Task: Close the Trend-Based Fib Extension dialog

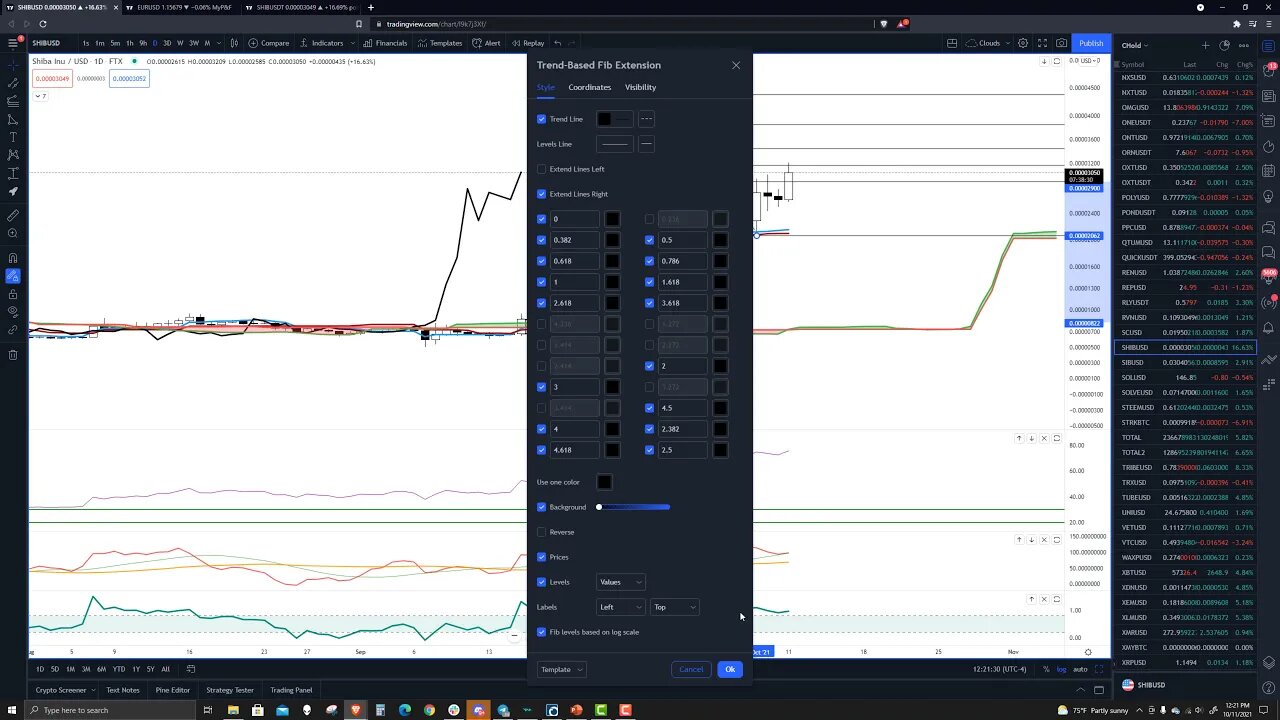Action: pos(736,65)
